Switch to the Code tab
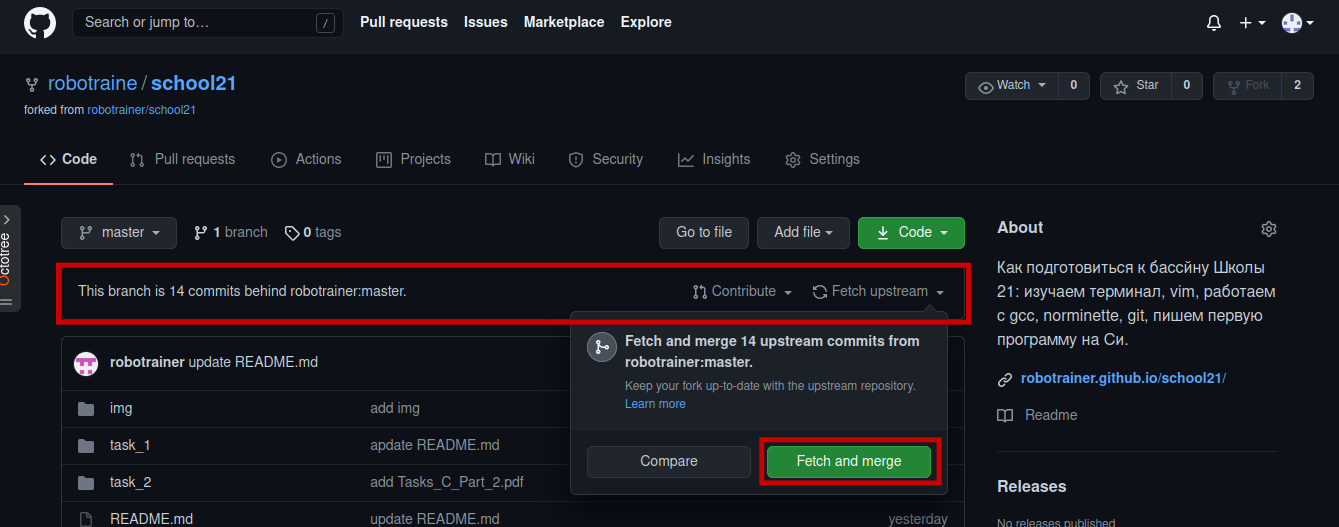The width and height of the screenshot is (1339, 527). (68, 159)
